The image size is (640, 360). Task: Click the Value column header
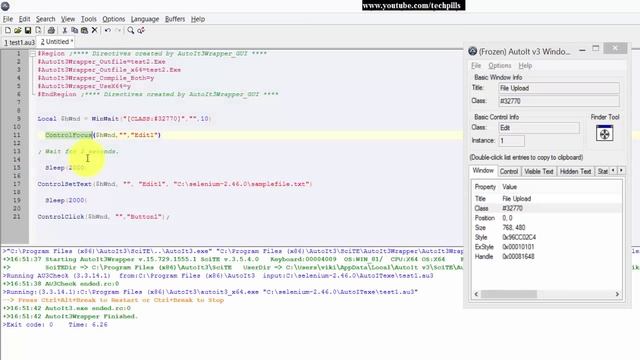click(x=509, y=187)
